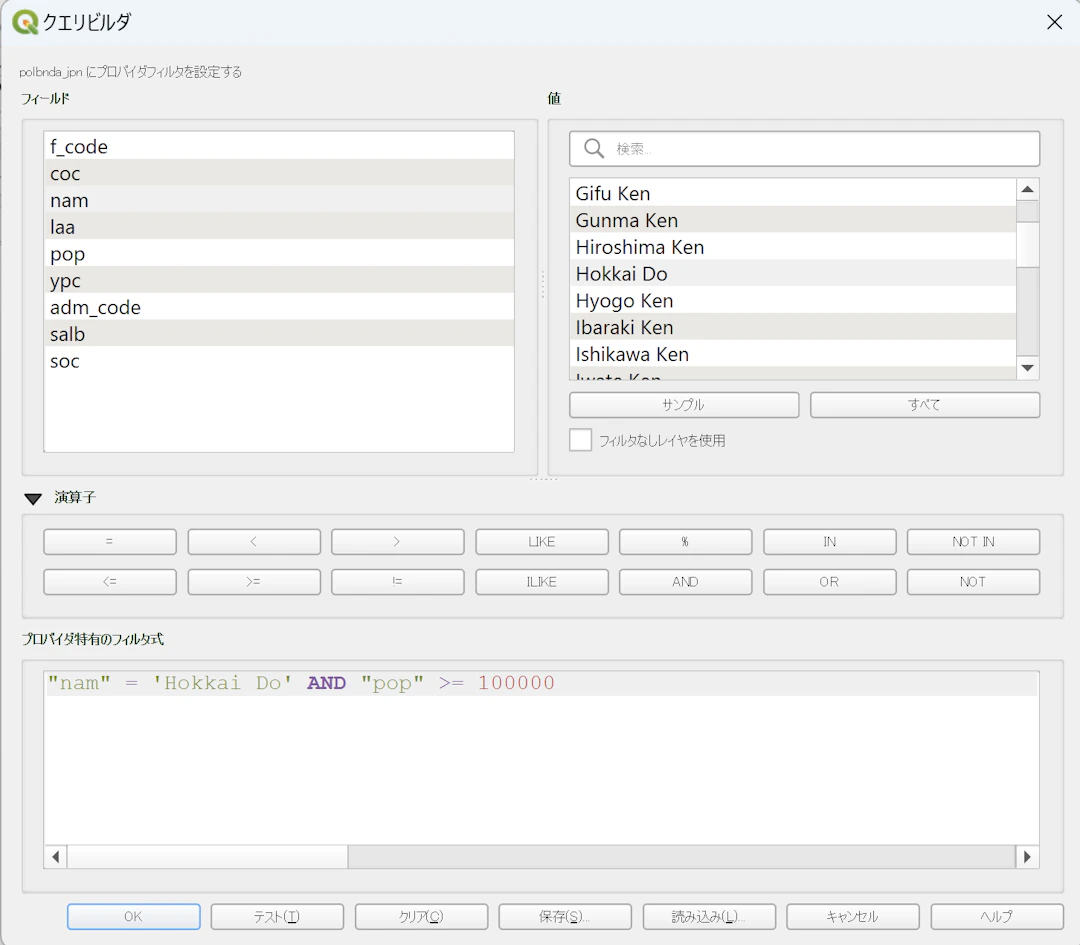Insert the != operator
The width and height of the screenshot is (1080, 945).
point(397,582)
